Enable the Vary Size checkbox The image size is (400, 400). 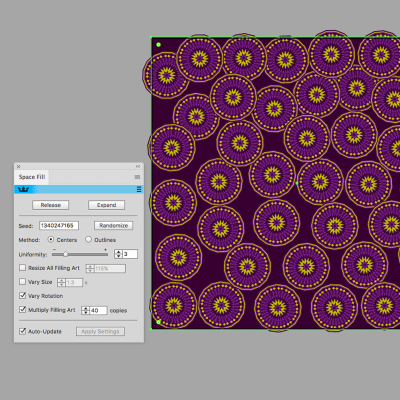tap(23, 282)
